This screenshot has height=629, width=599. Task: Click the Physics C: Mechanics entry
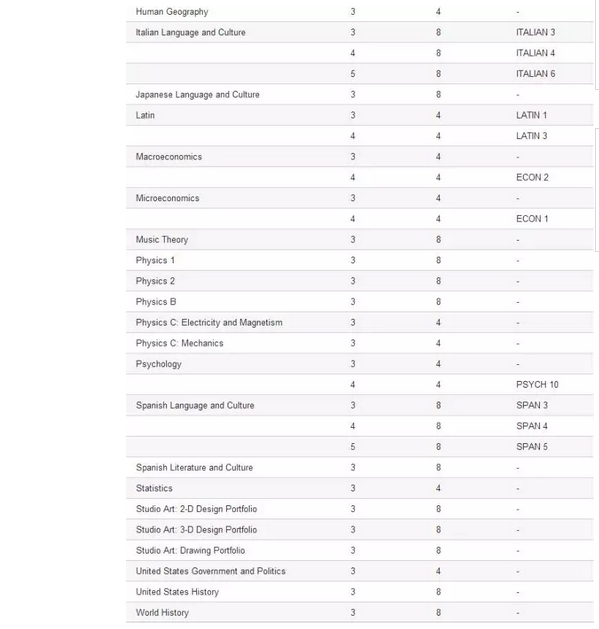(179, 343)
